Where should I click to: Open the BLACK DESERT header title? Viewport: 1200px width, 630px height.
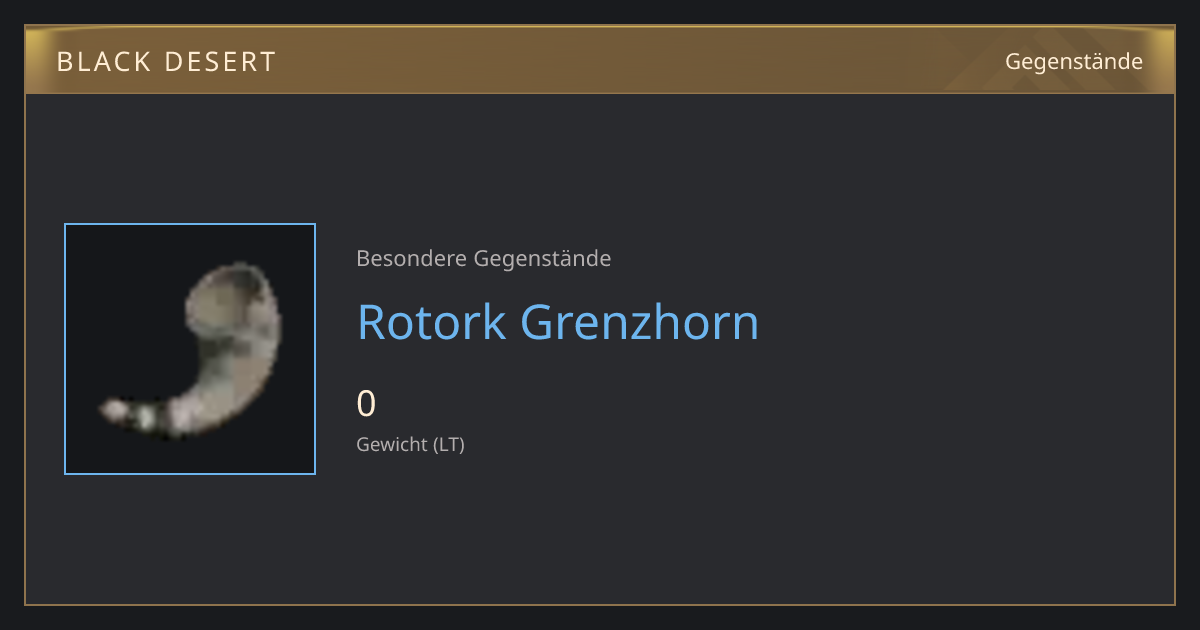tap(167, 62)
